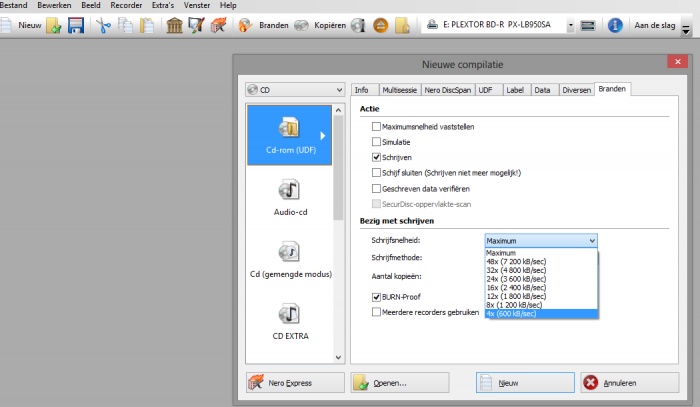Open the Extra's menu
Image resolution: width=700 pixels, height=407 pixels.
(x=162, y=5)
